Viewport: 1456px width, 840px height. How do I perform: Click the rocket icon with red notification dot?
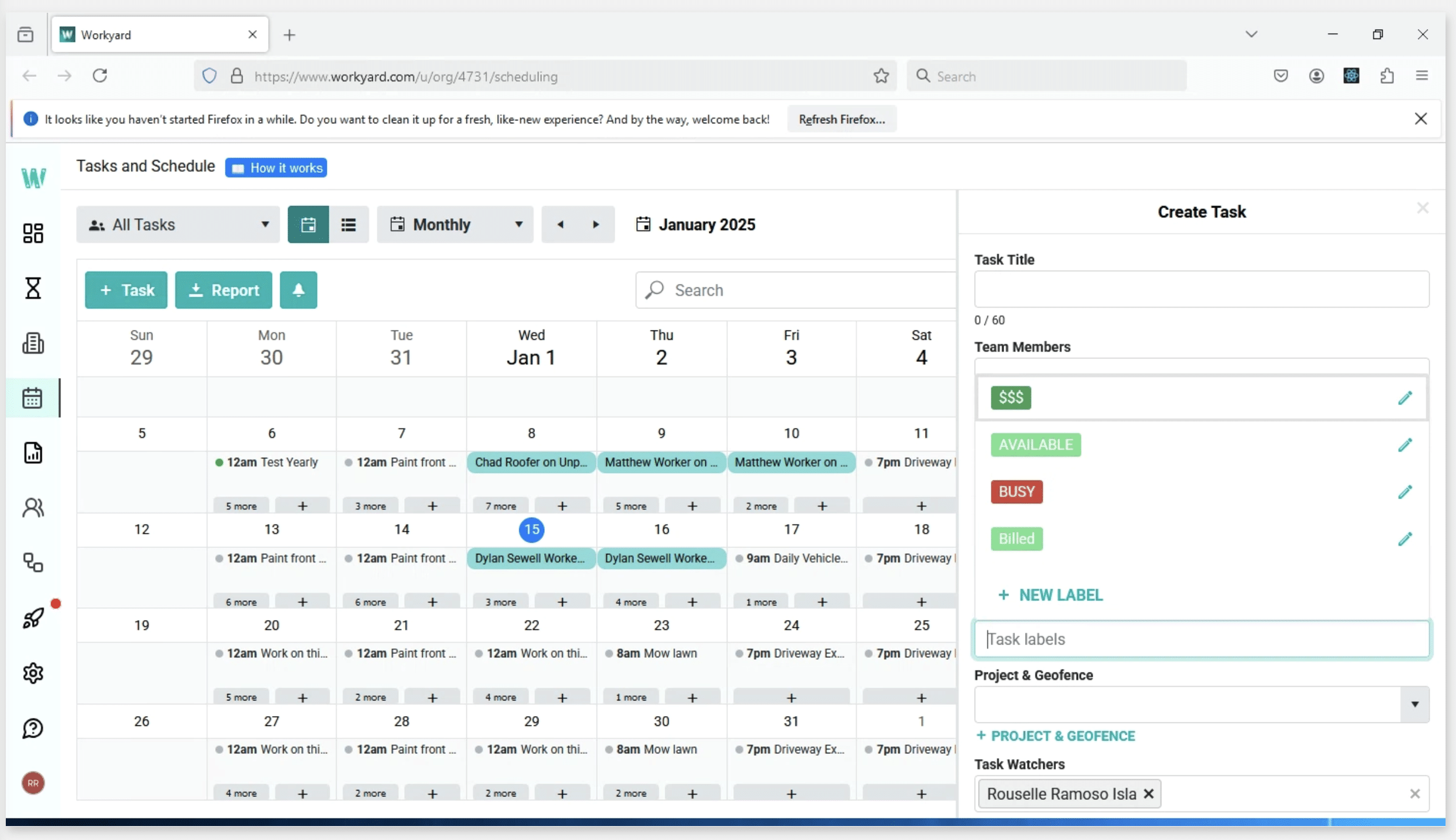[x=33, y=618]
